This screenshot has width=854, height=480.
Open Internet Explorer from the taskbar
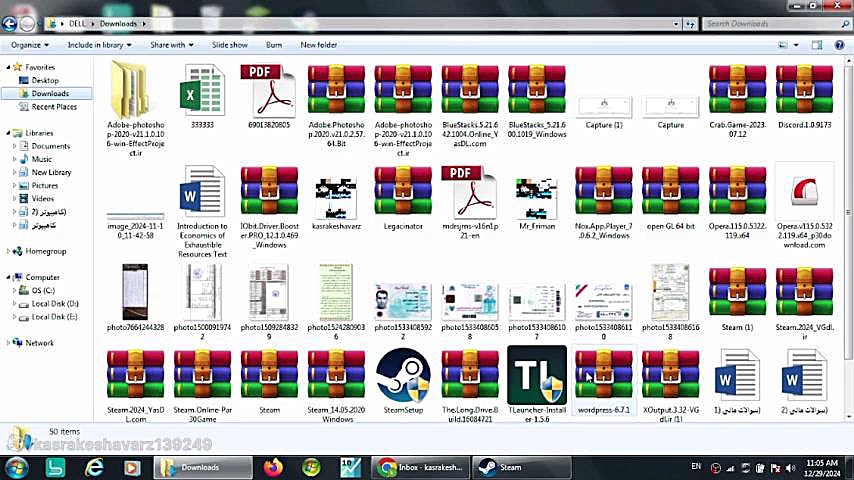coord(94,467)
